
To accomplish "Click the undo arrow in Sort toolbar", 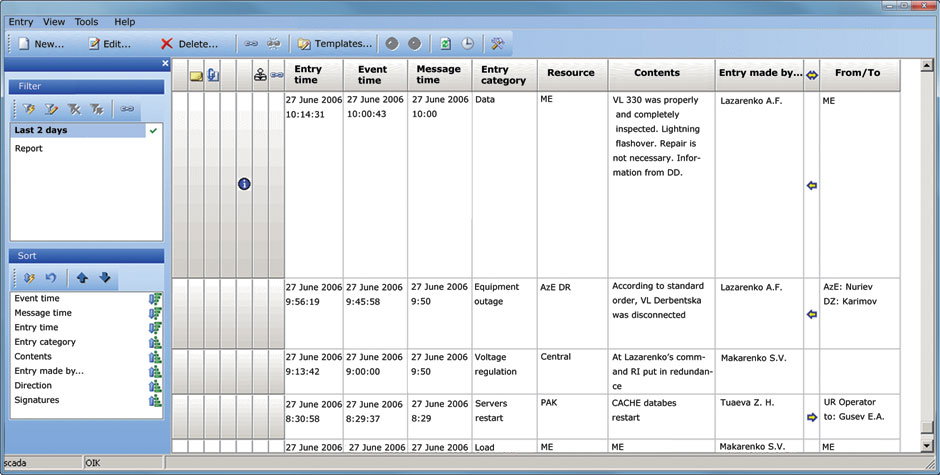I will tap(51, 278).
